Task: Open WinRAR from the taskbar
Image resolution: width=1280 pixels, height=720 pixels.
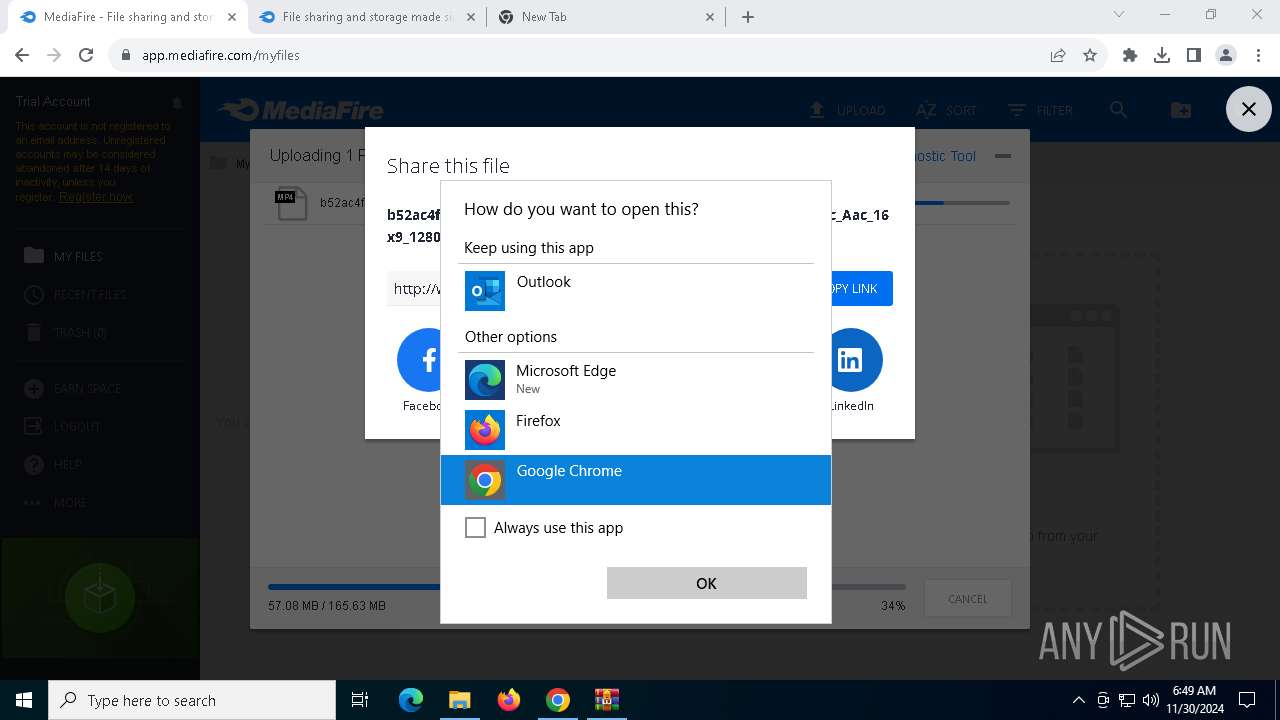Action: point(607,700)
